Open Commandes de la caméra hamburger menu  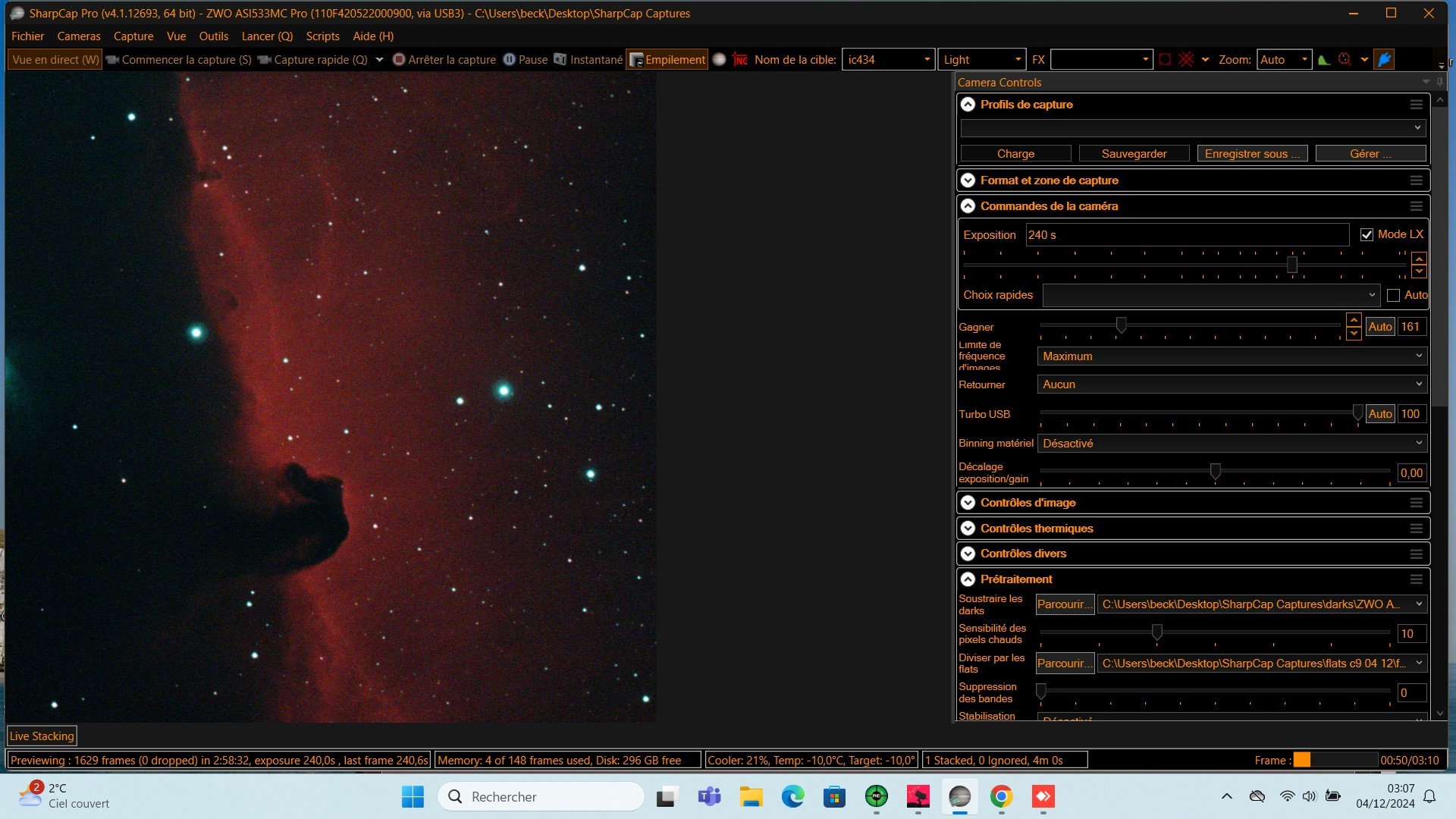[1417, 206]
